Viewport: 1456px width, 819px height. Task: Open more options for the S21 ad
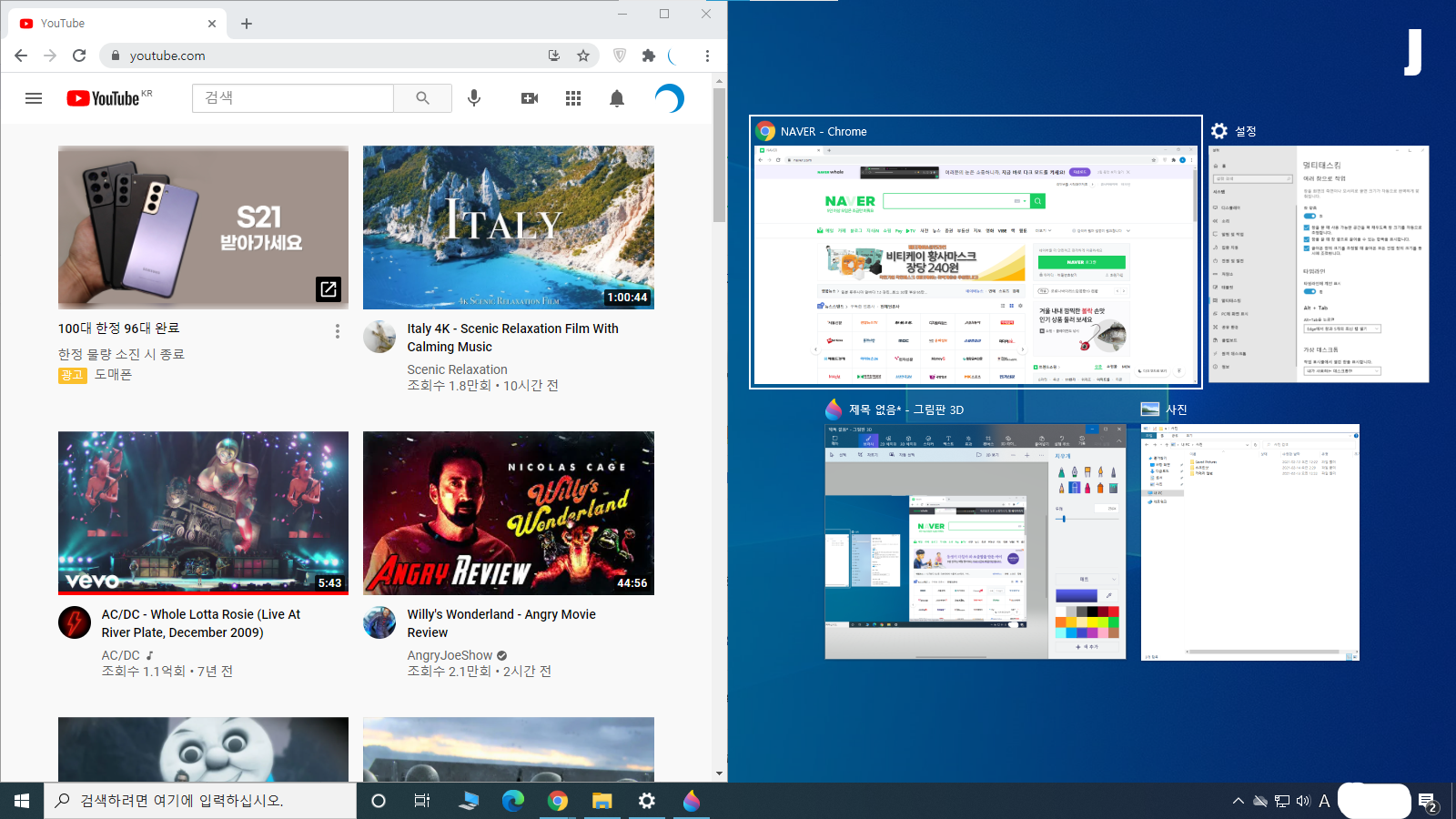pyautogui.click(x=338, y=331)
